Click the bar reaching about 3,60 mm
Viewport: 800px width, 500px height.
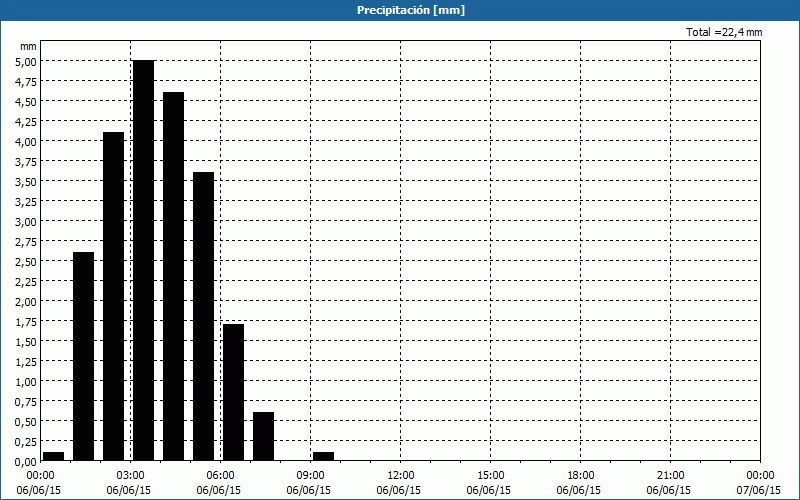(x=203, y=316)
